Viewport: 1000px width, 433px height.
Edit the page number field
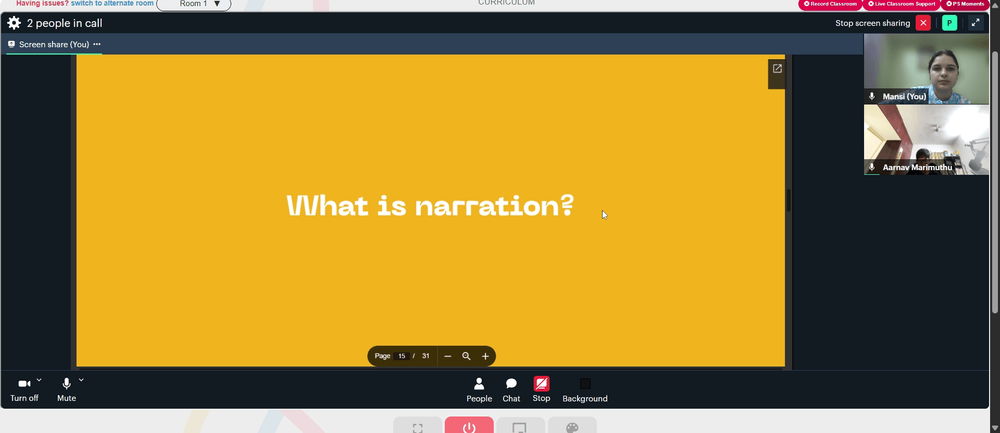point(402,356)
